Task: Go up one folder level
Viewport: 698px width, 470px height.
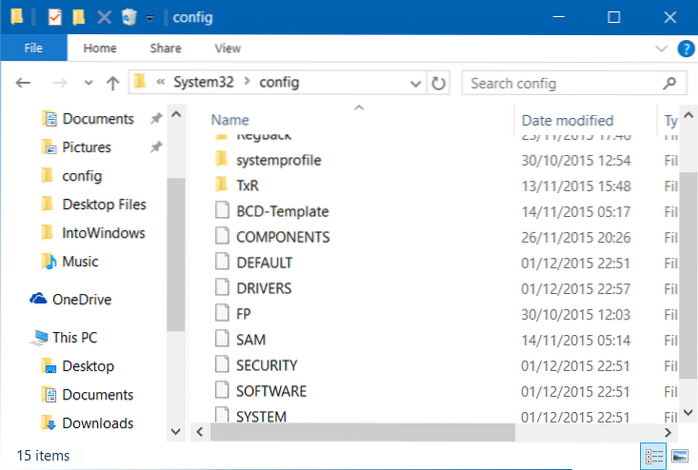Action: pyautogui.click(x=112, y=83)
